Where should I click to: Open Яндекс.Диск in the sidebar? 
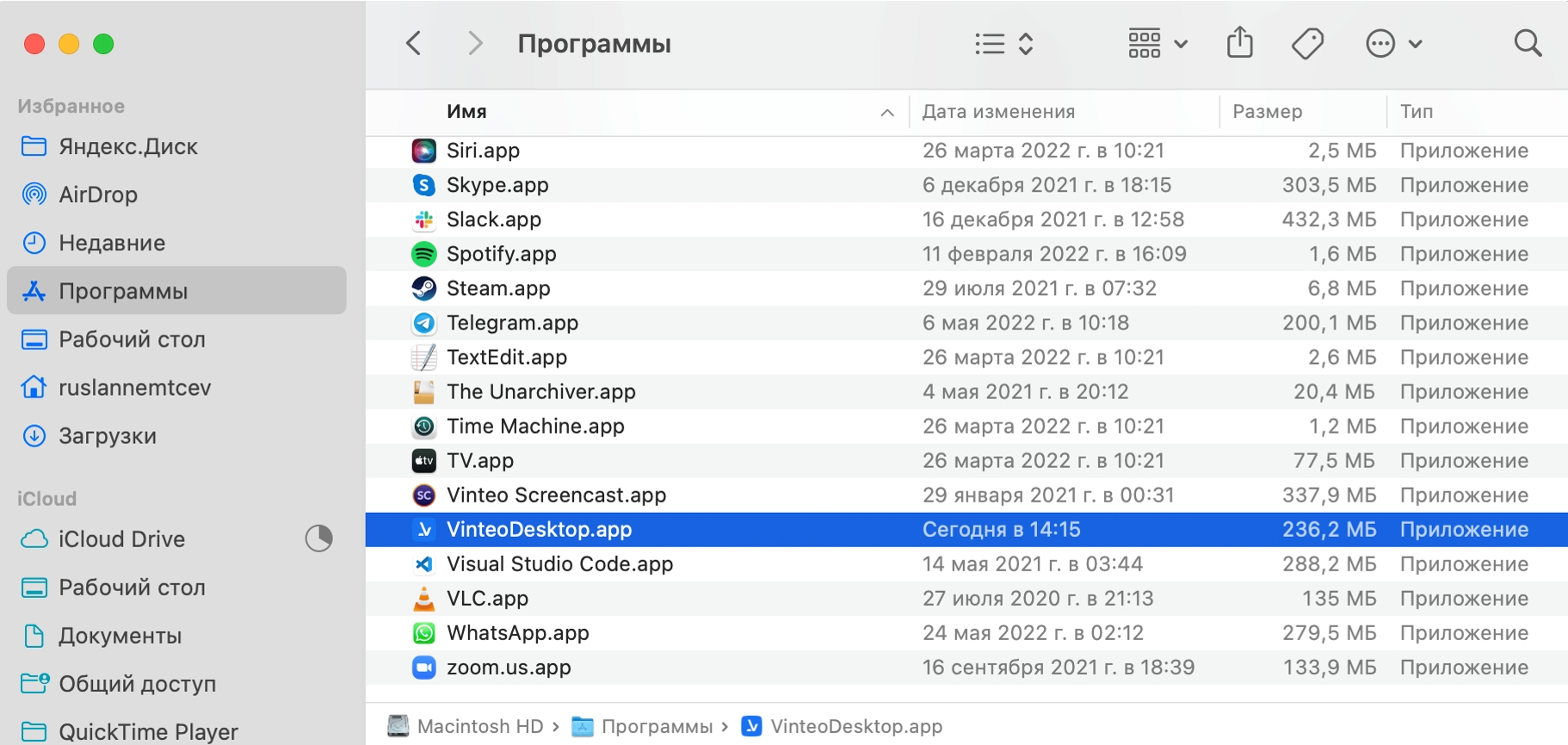pos(176,146)
